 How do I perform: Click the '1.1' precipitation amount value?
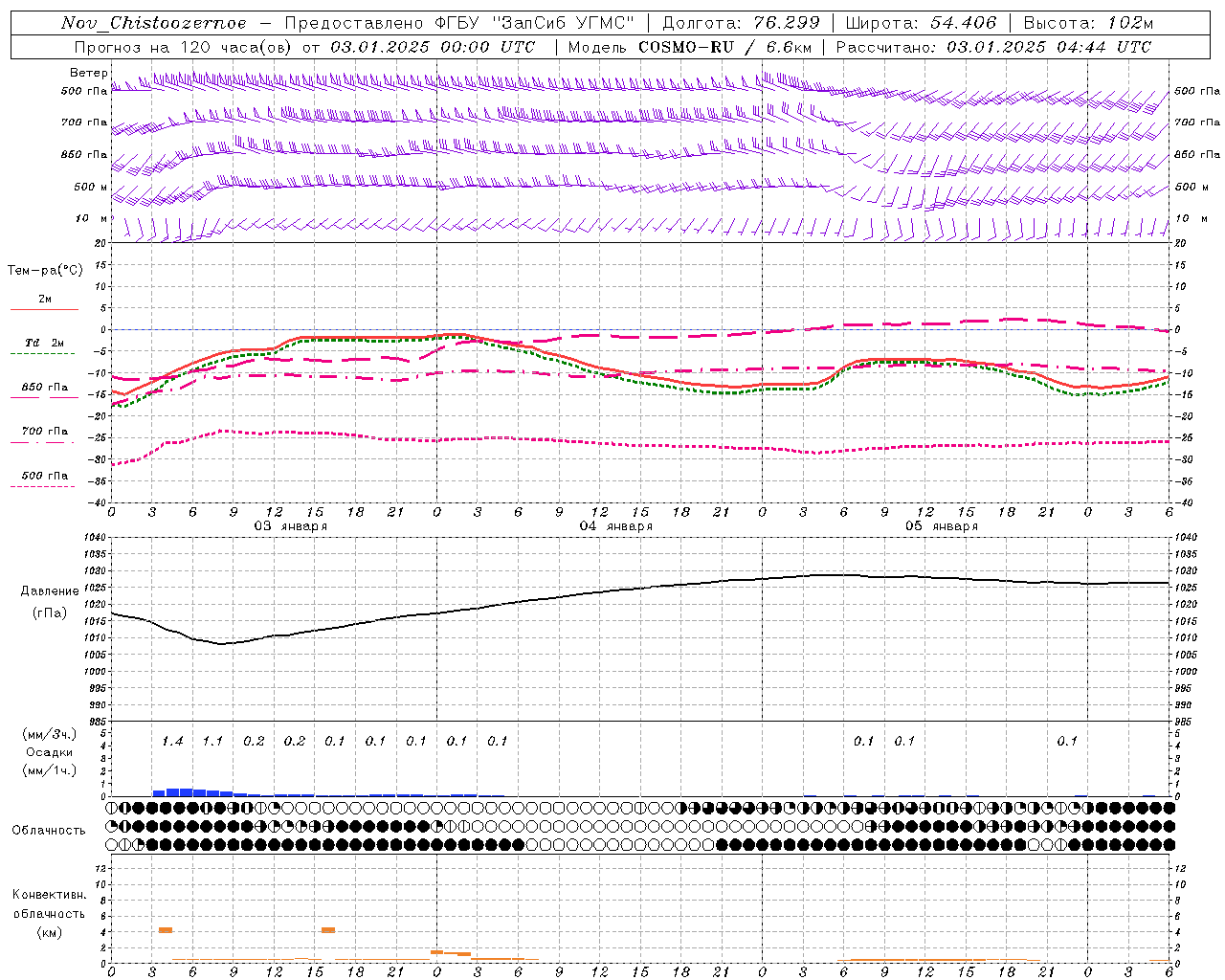(212, 741)
